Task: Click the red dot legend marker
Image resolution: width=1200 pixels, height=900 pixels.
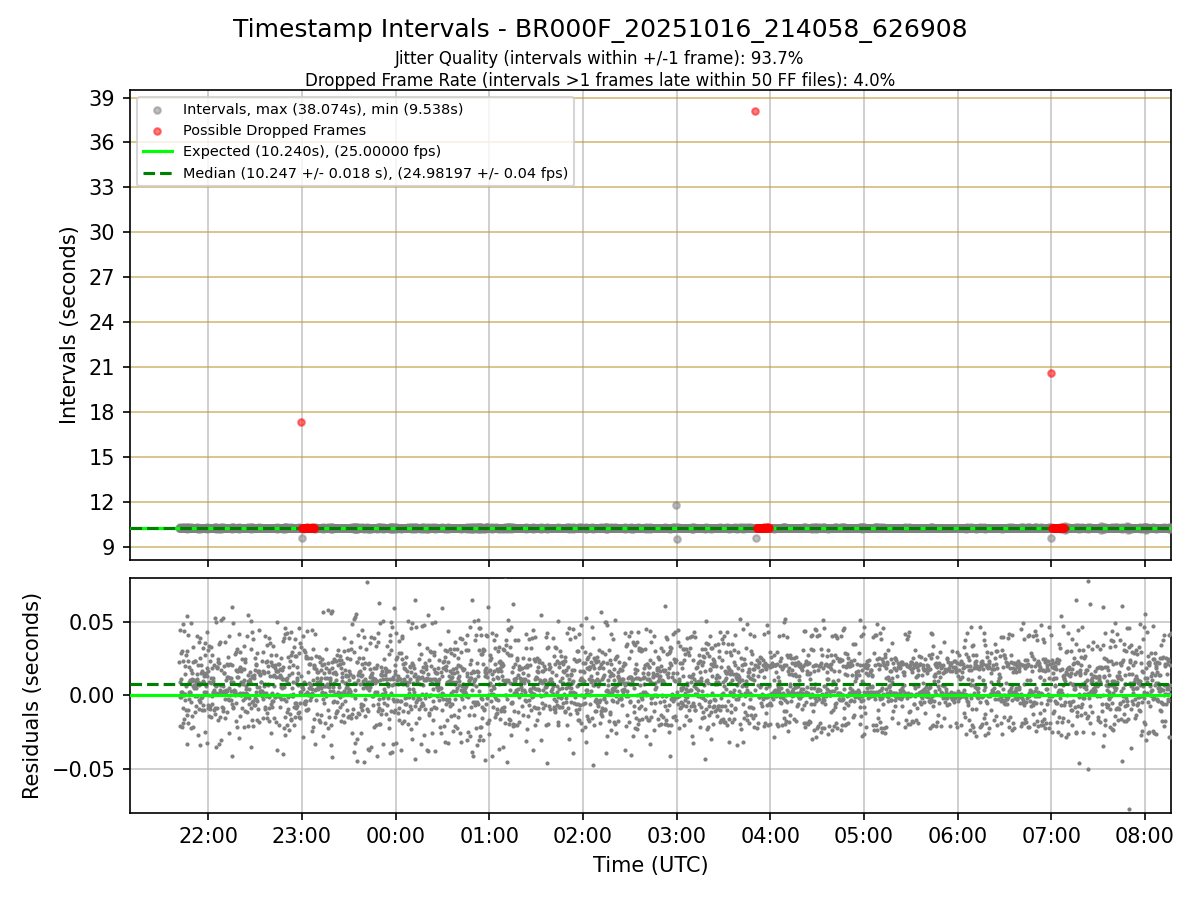Action: (x=158, y=130)
